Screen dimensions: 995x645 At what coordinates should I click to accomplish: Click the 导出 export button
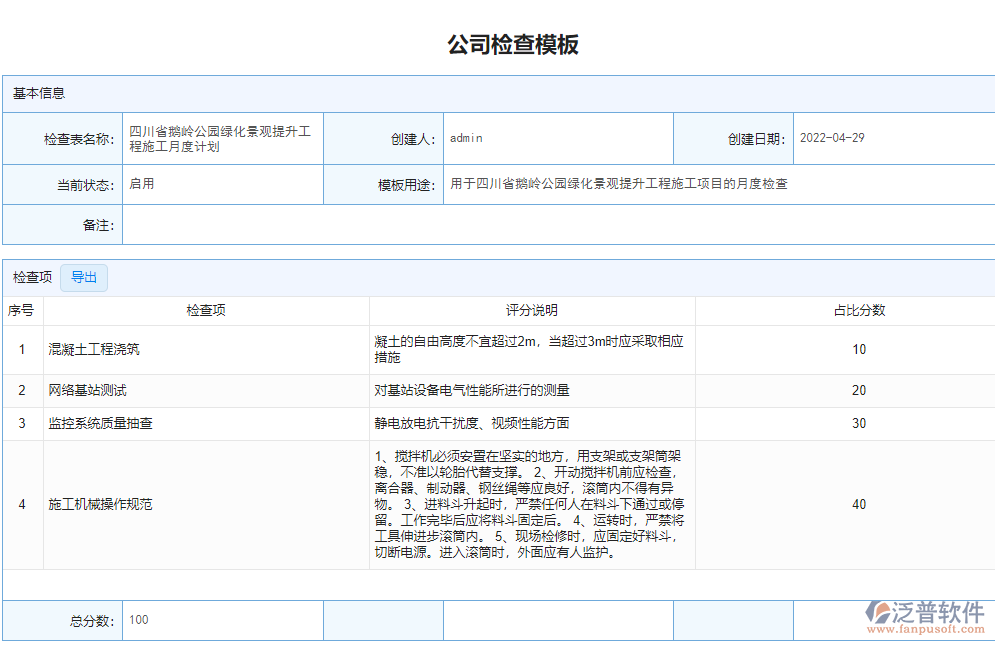click(84, 277)
